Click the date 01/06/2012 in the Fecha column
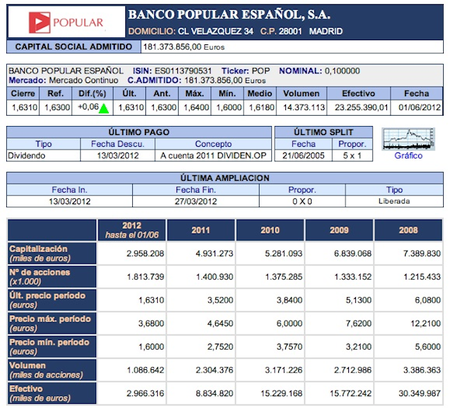This screenshot has width=450, height=408. (420, 107)
